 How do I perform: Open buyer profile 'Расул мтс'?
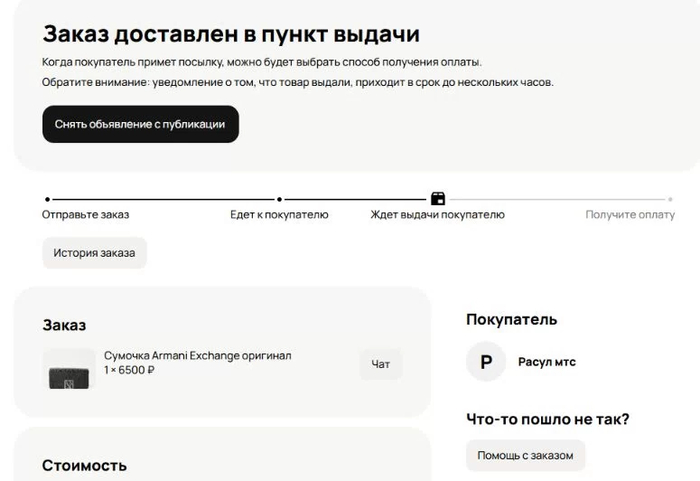546,362
